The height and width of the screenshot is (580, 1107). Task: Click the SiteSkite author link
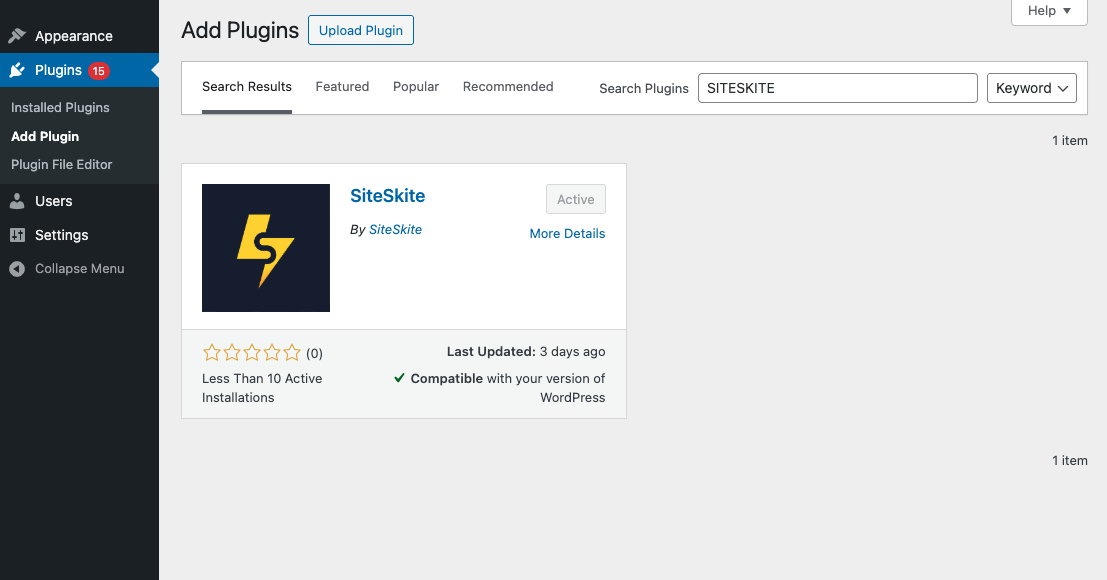click(395, 230)
